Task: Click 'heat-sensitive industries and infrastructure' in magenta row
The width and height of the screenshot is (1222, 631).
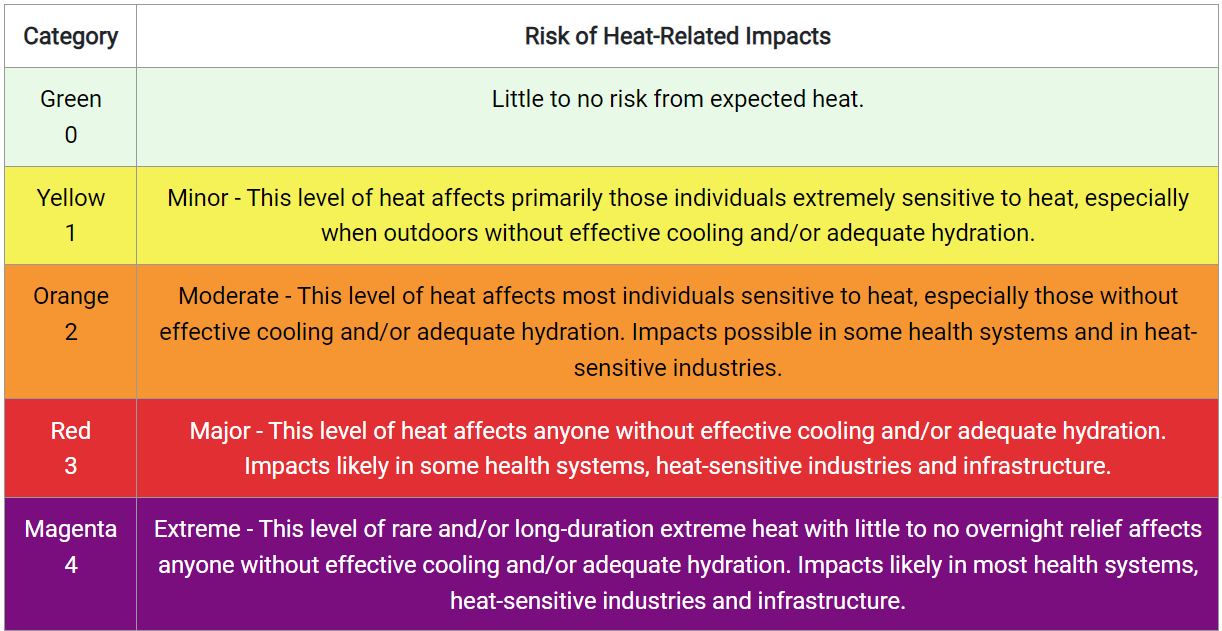Action: point(678,601)
